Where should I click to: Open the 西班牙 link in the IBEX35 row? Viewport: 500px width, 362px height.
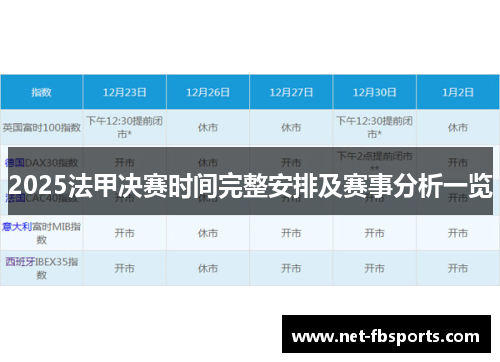coord(20,262)
